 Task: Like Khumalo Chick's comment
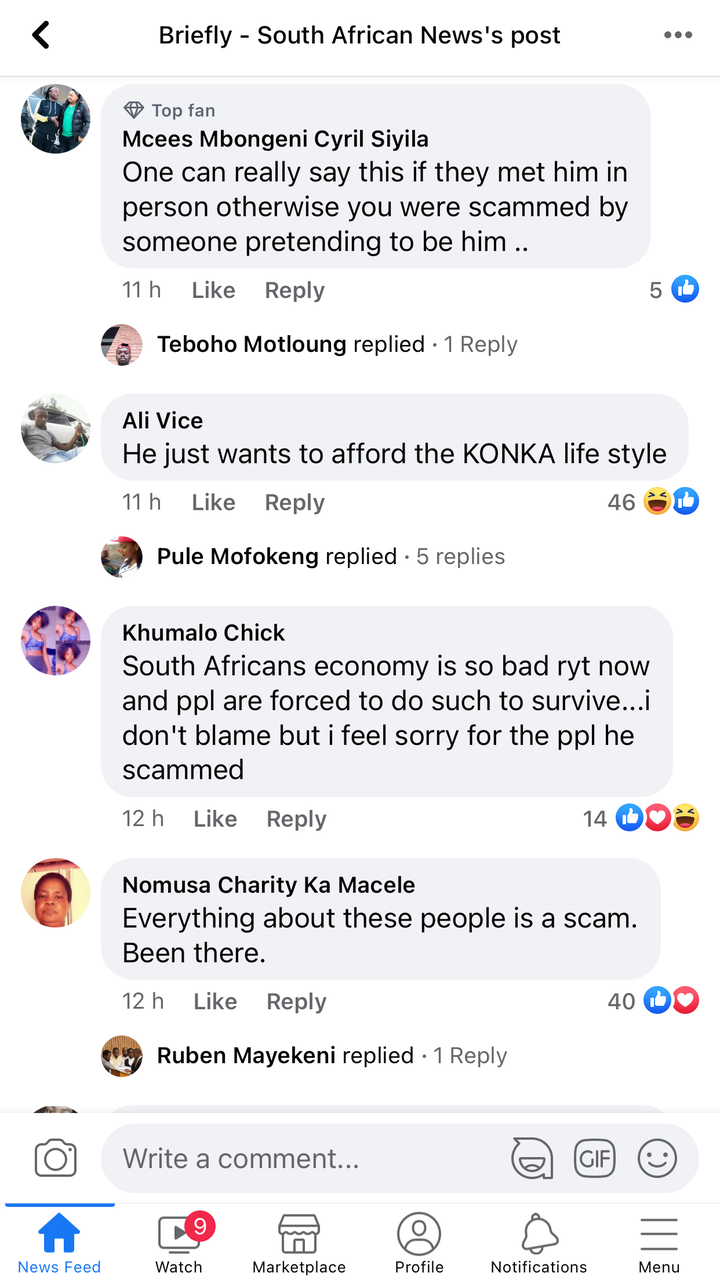coord(215,819)
